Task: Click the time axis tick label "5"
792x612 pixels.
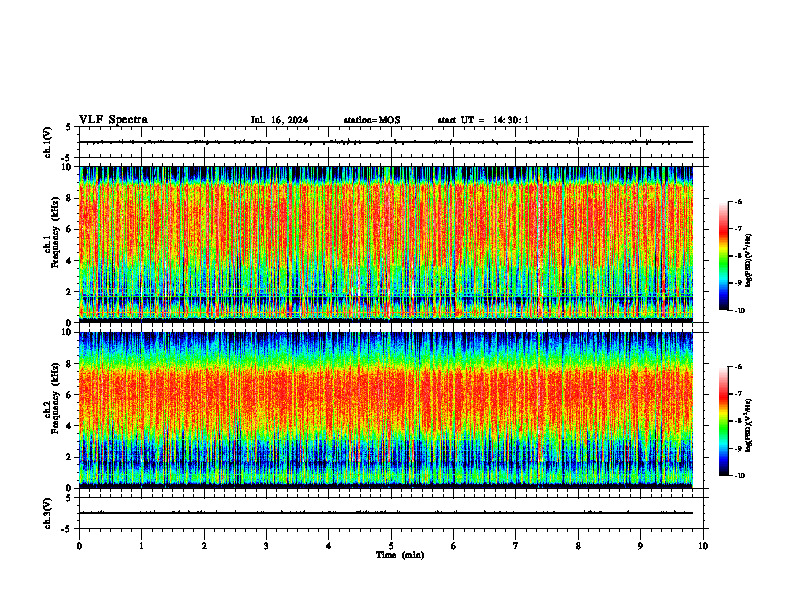Action: coord(391,546)
